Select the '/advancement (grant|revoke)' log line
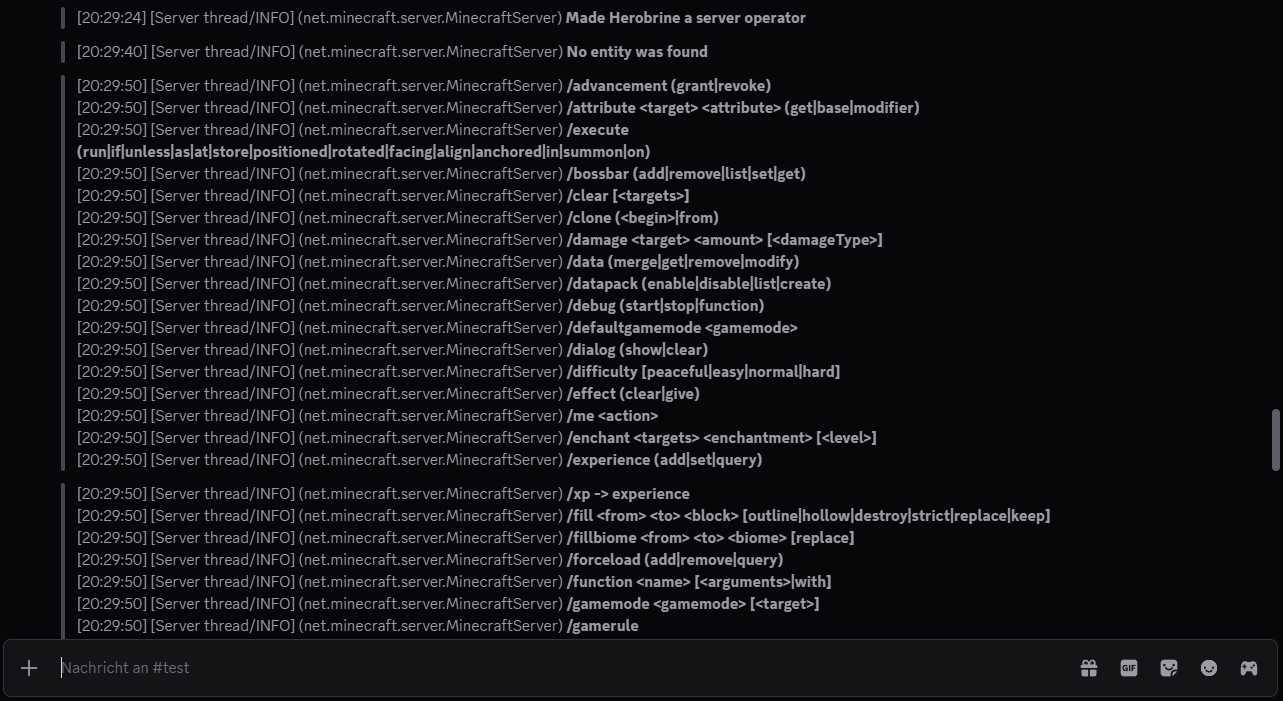The width and height of the screenshot is (1283, 701). point(424,86)
